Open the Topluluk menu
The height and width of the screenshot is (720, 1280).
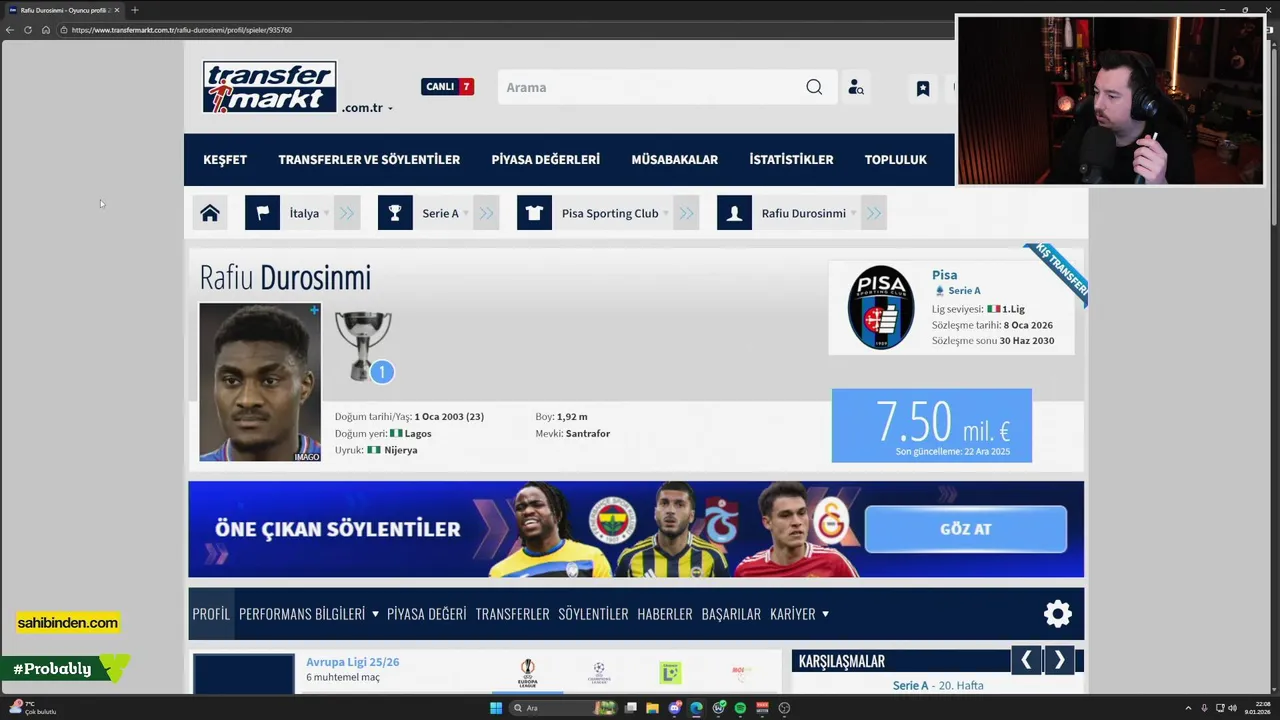pos(896,160)
